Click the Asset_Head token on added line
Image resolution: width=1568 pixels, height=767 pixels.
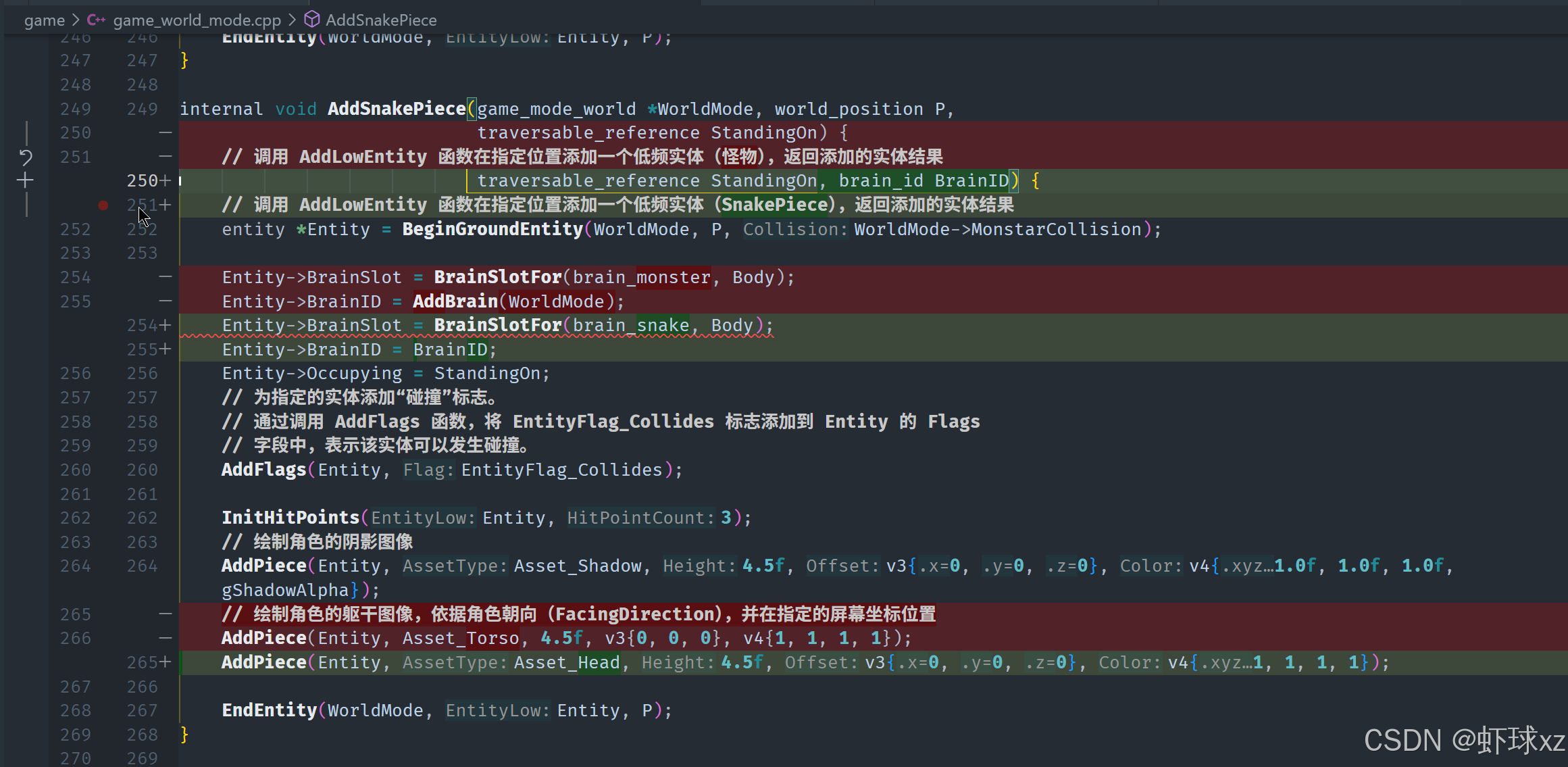pyautogui.click(x=566, y=662)
